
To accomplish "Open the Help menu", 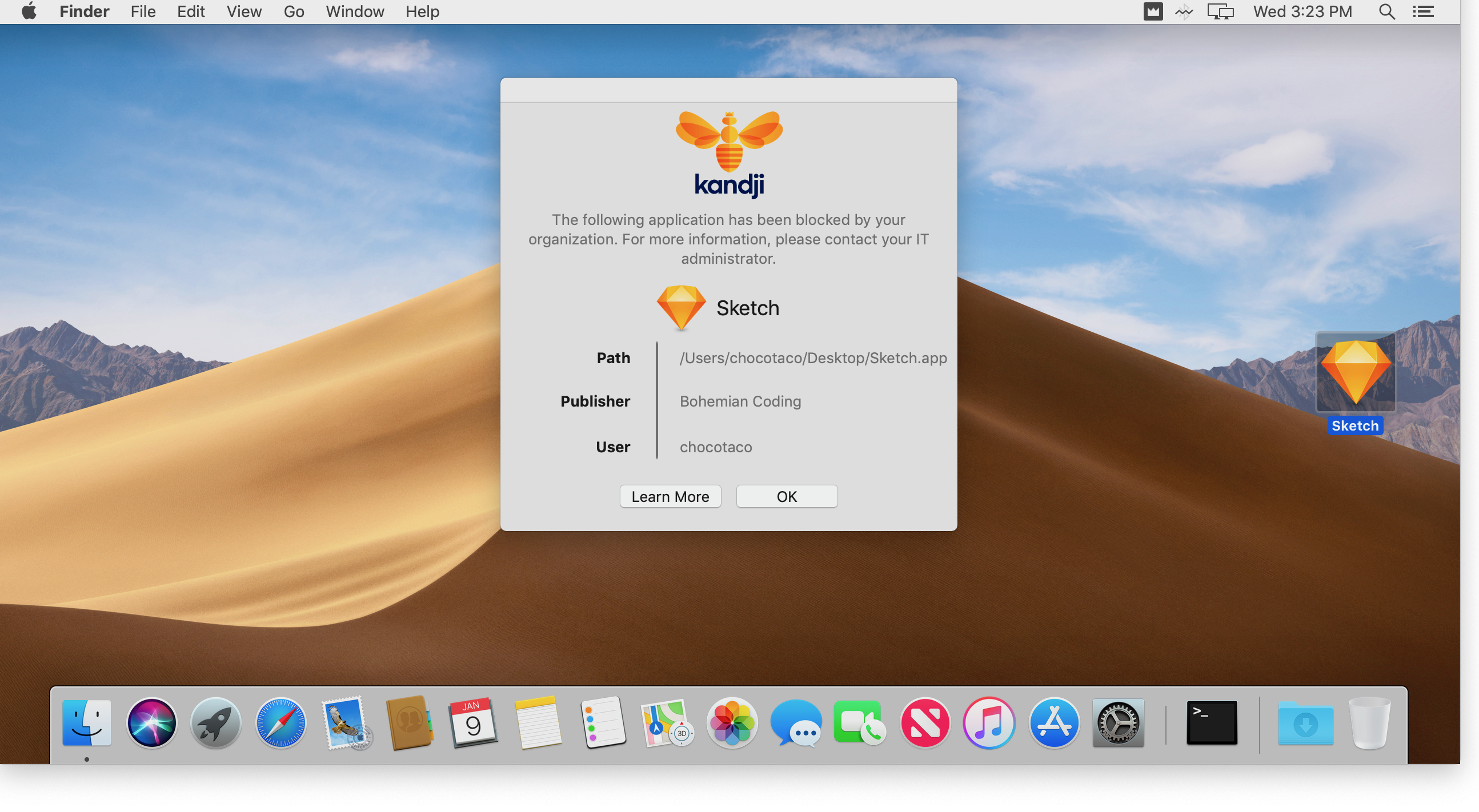I will pos(423,11).
